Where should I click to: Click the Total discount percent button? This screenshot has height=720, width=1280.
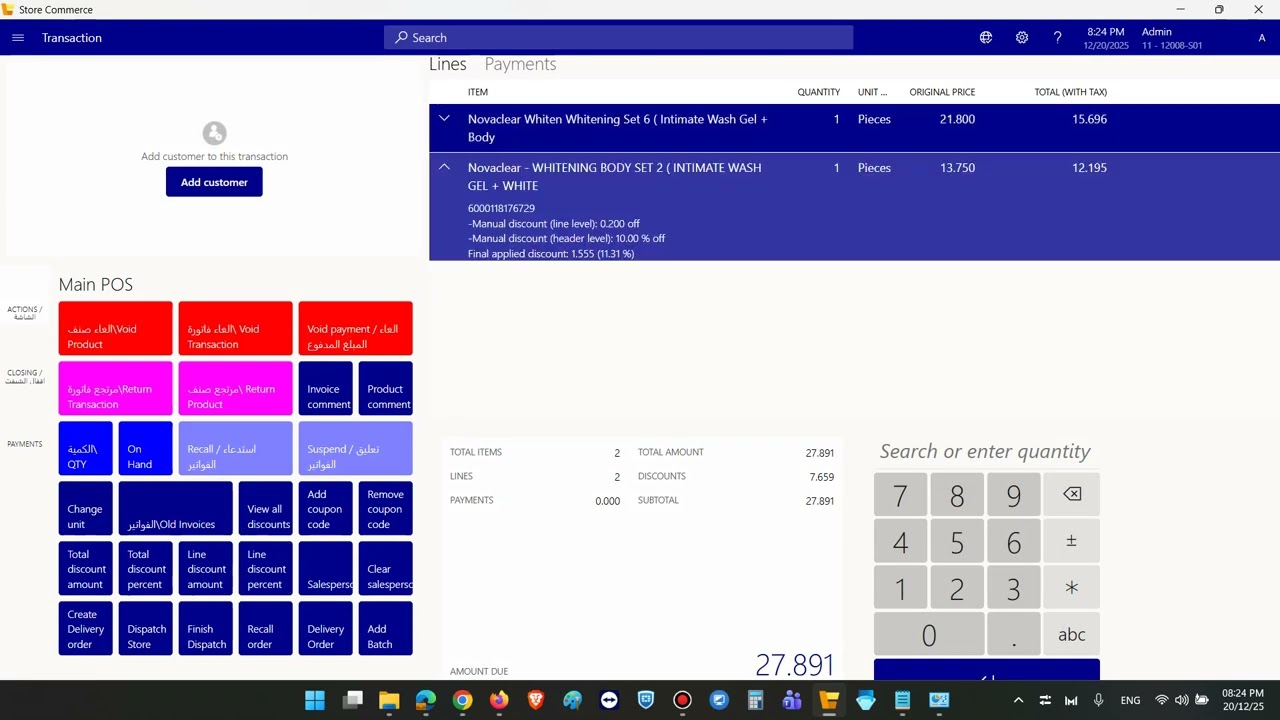145,569
